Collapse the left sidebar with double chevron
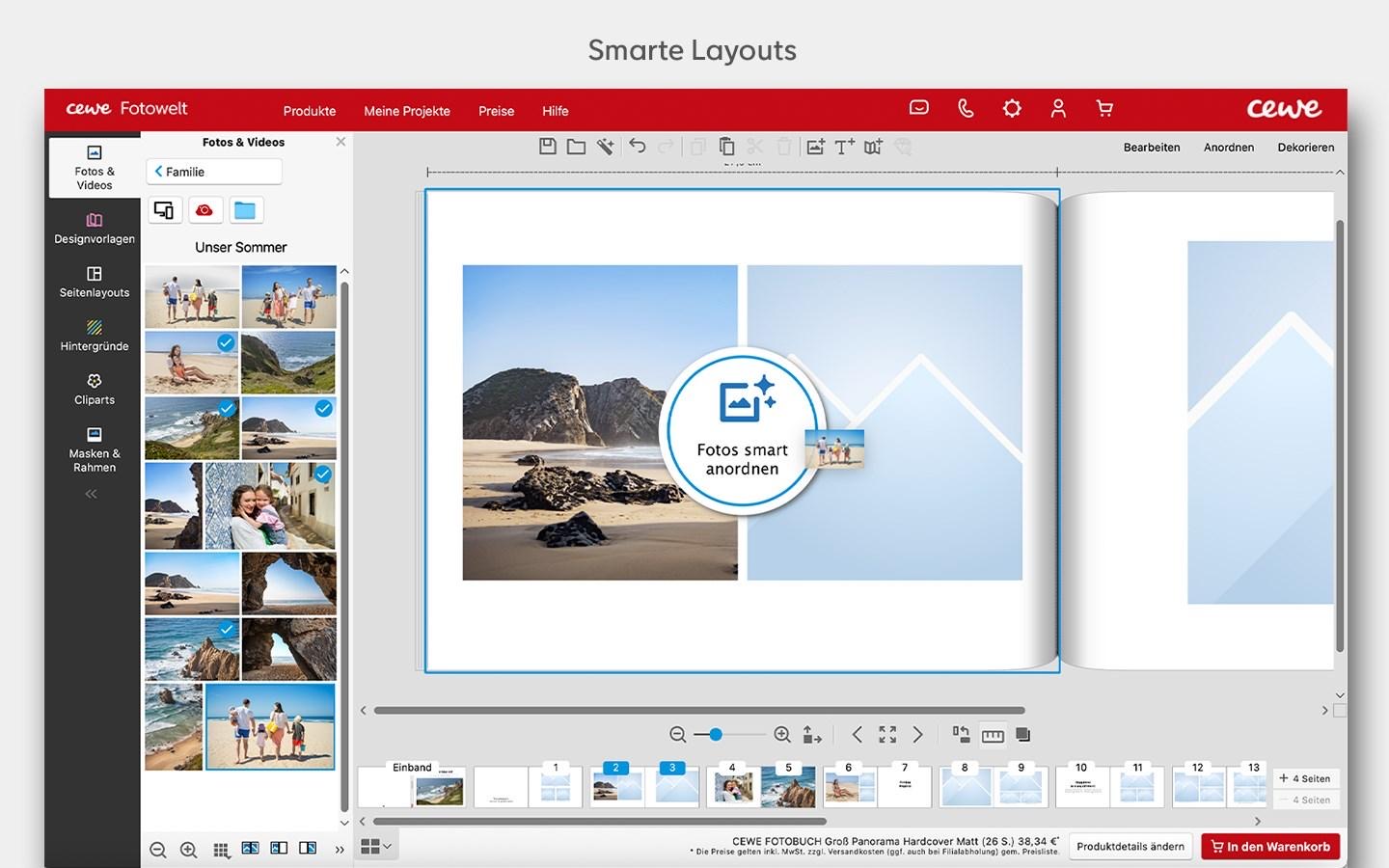This screenshot has width=1389, height=868. [91, 494]
